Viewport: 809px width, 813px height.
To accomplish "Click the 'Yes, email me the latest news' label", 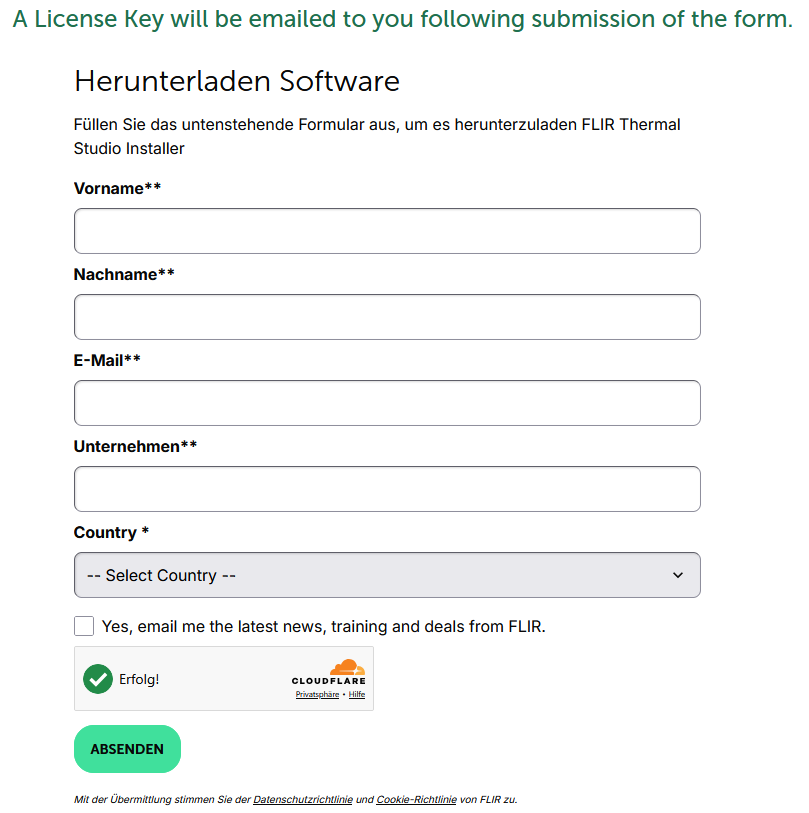I will (324, 627).
